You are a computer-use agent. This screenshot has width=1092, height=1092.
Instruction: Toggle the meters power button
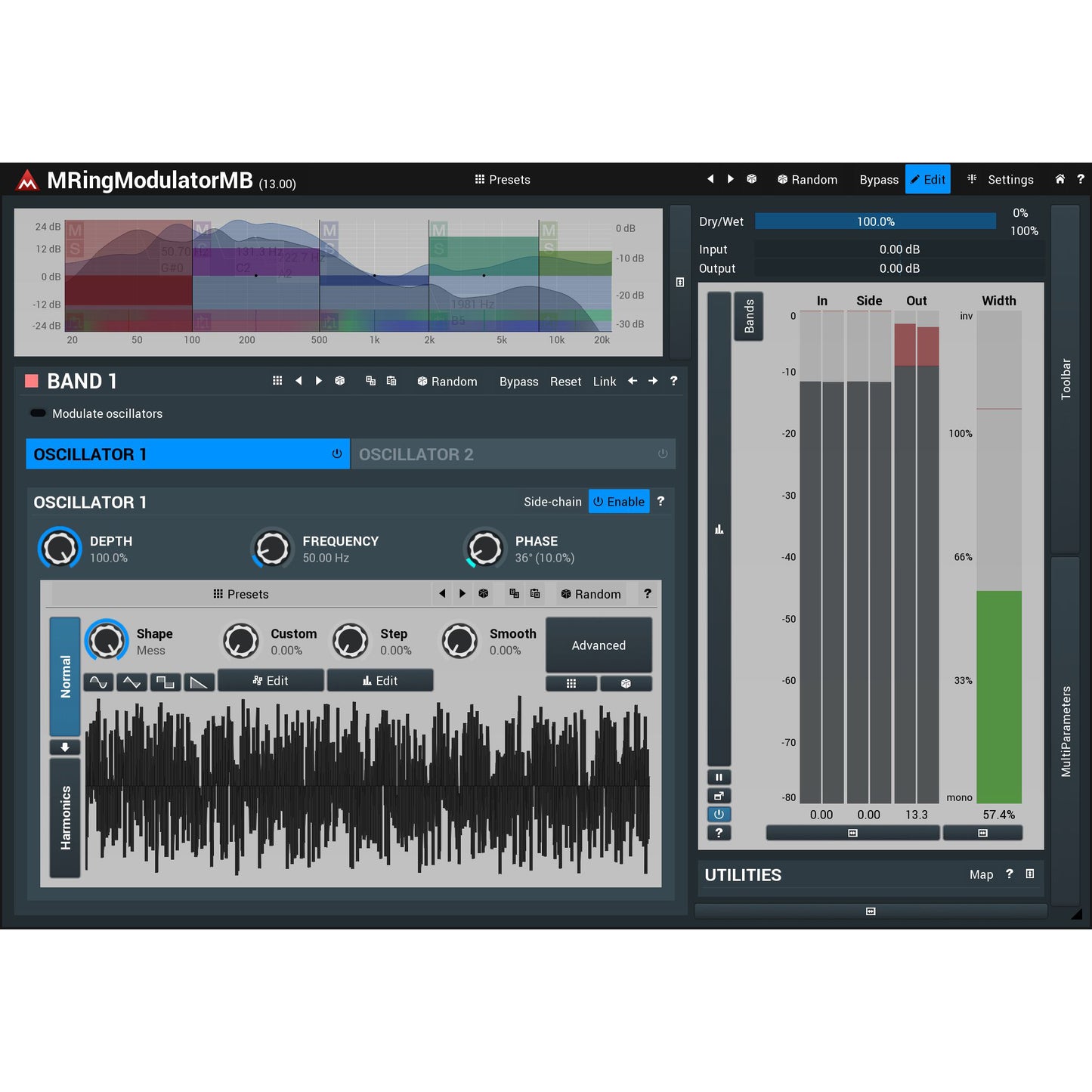(719, 814)
